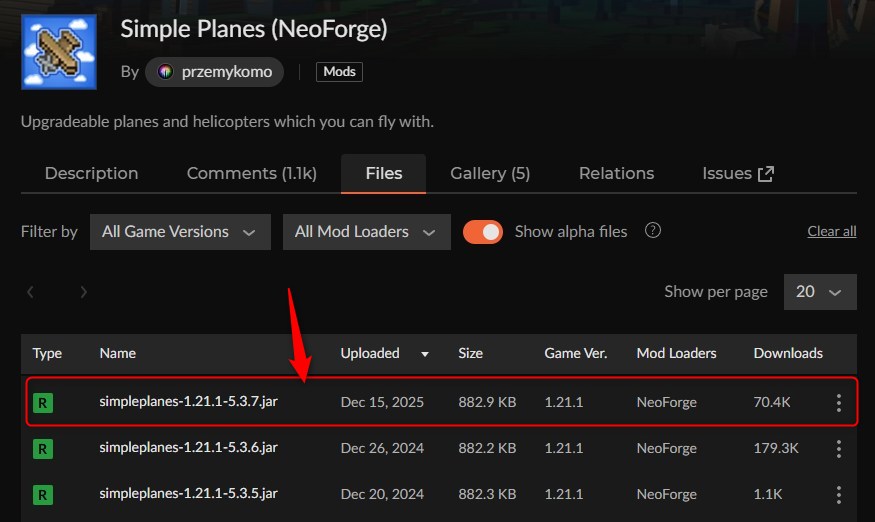The height and width of the screenshot is (522, 875).
Task: Click the alpha files help question icon
Action: pos(653,231)
